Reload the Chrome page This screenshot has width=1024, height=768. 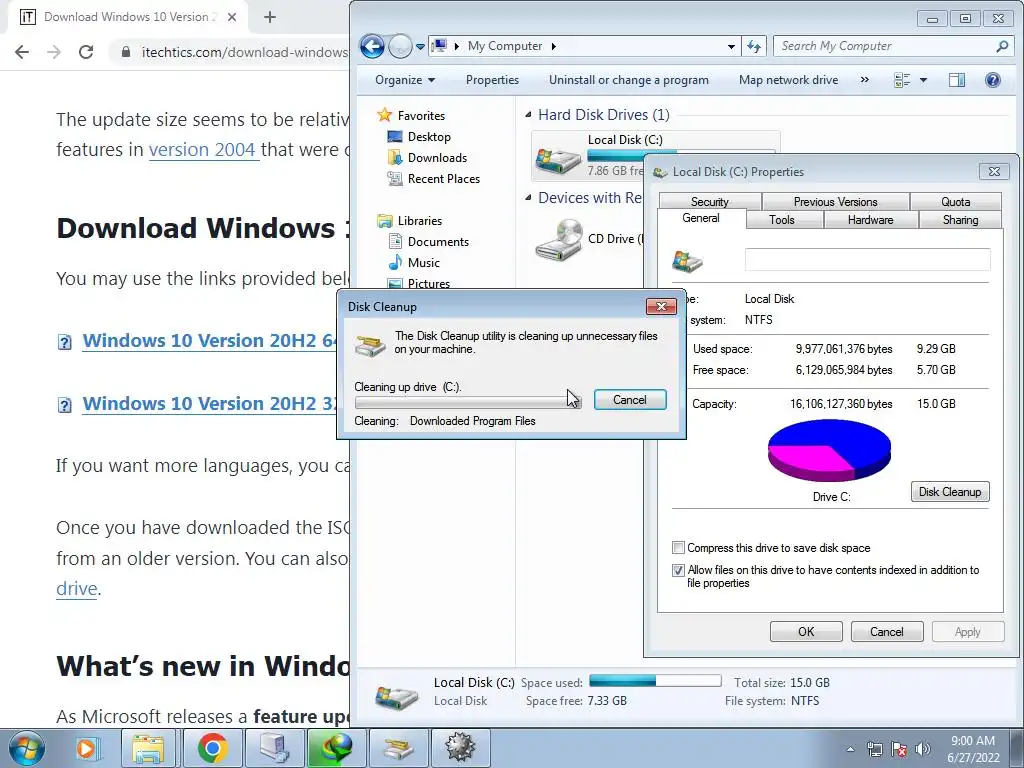click(x=86, y=52)
